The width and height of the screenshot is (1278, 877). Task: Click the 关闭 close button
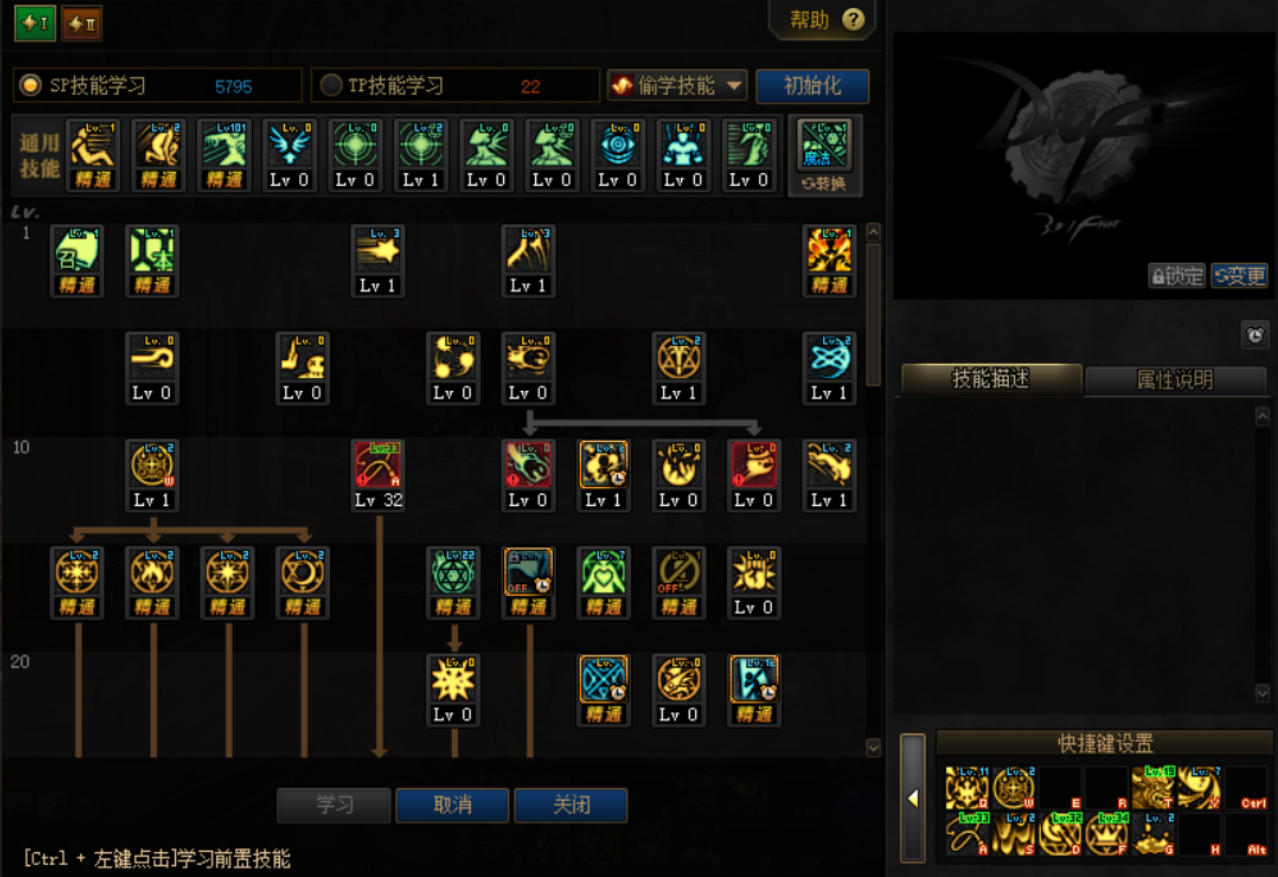(571, 805)
